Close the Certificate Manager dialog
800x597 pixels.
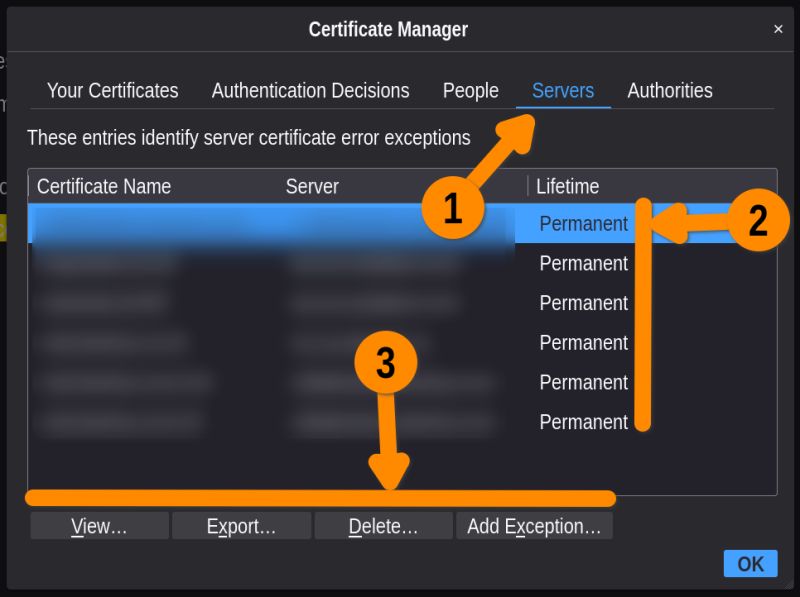pos(779,28)
